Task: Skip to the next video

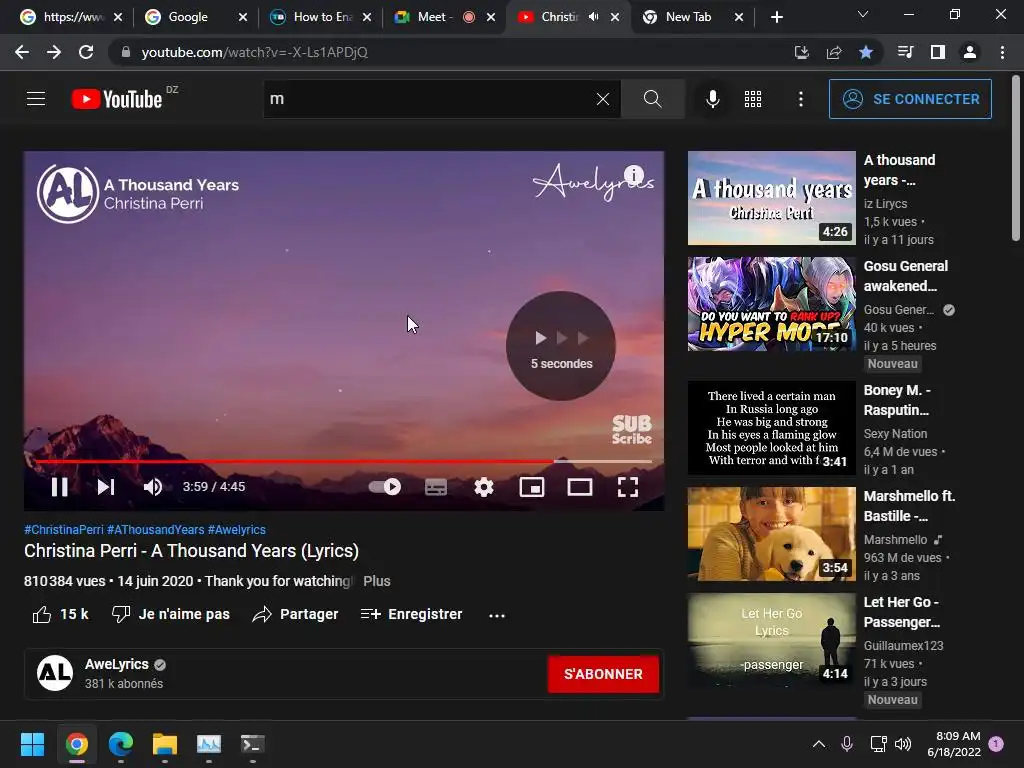Action: pos(106,487)
